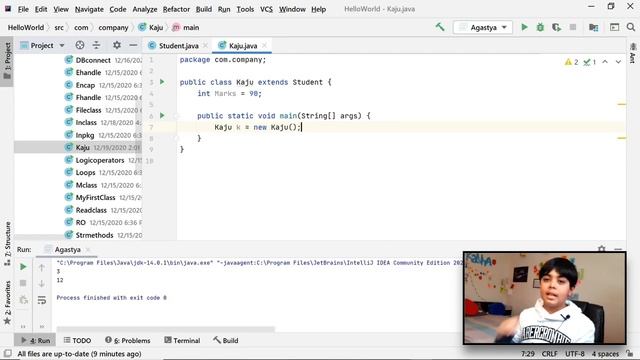Click the 7:29 cursor position indicator

point(528,354)
